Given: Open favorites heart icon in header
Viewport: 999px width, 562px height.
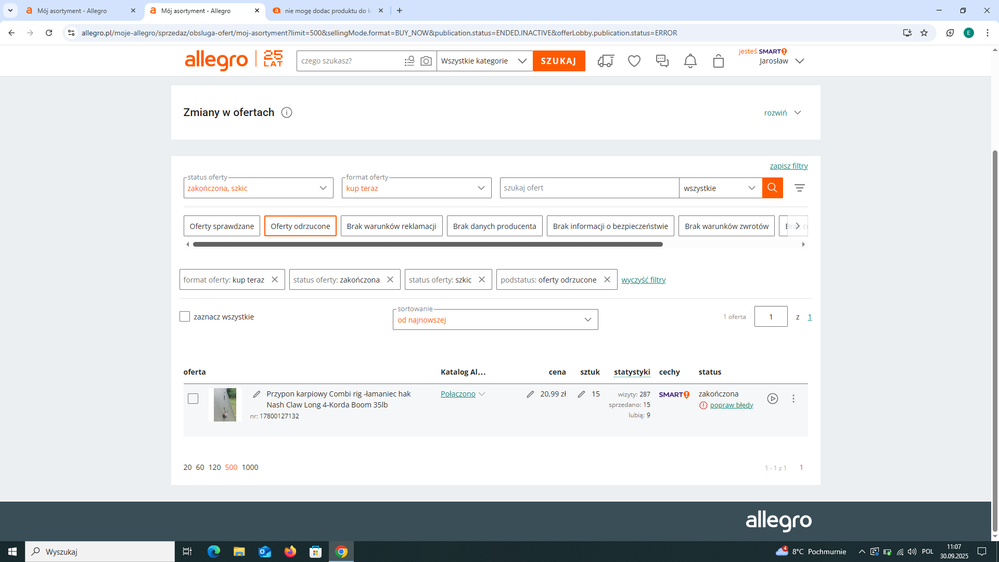Looking at the screenshot, I should pos(634,61).
